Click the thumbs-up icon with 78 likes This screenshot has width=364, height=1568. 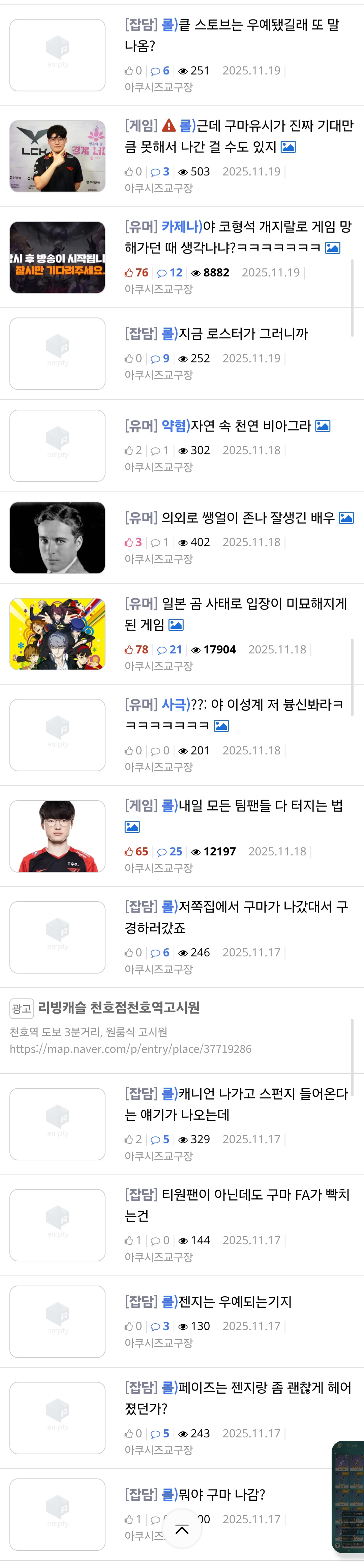point(129,649)
